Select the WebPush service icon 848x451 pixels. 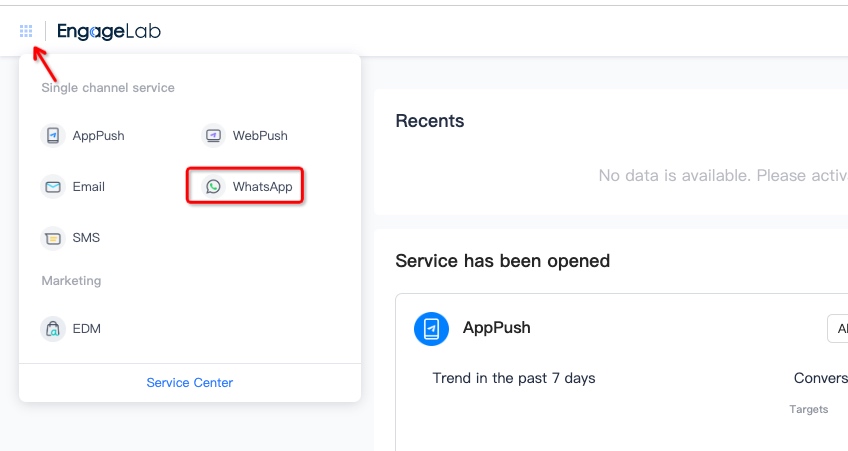pyautogui.click(x=214, y=135)
